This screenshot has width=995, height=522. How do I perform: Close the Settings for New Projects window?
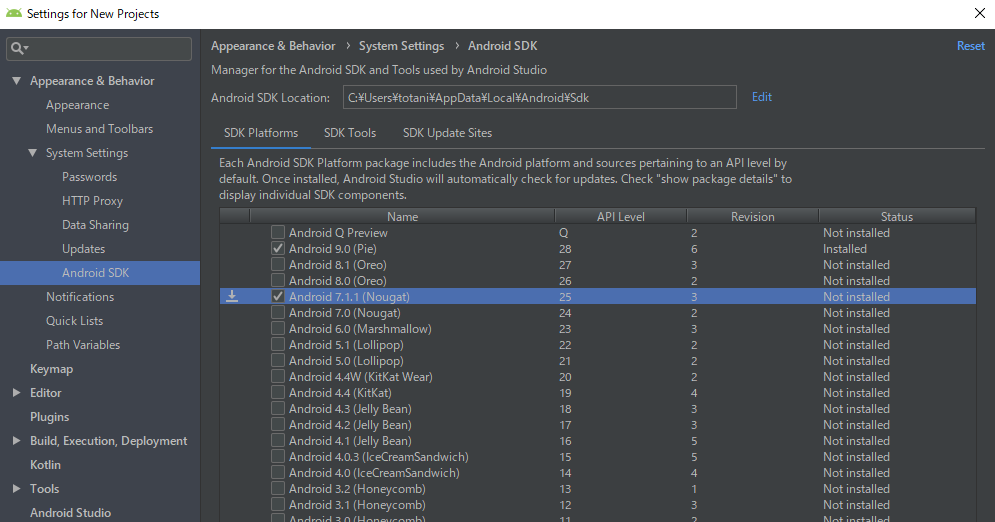(980, 13)
